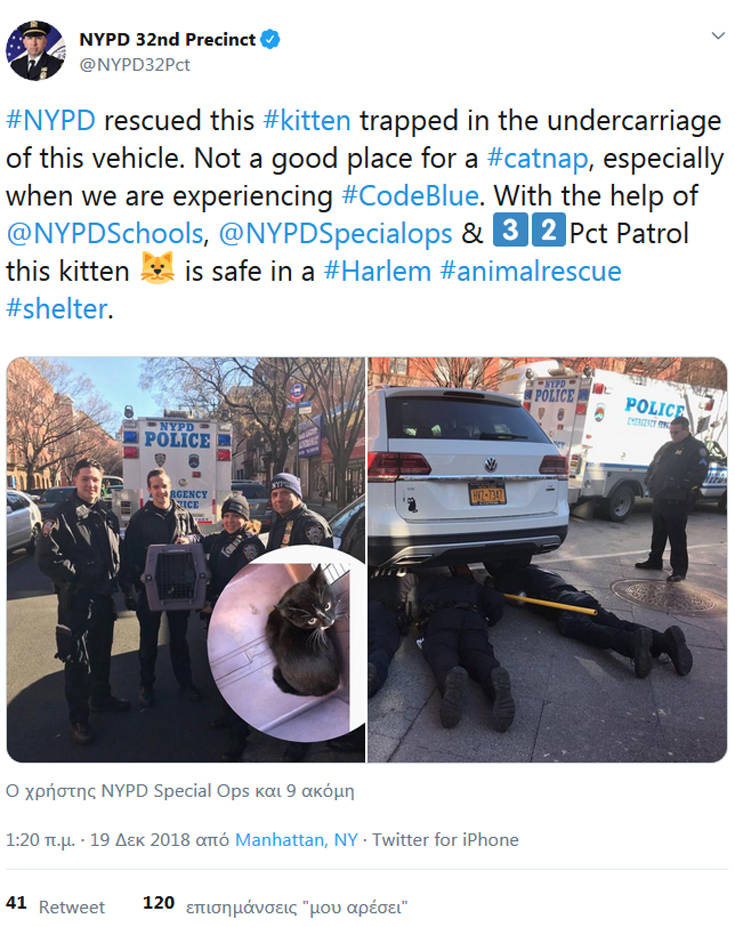This screenshot has width=735, height=927.
Task: Visit the @NYPDSpecialops mention
Action: [x=335, y=234]
